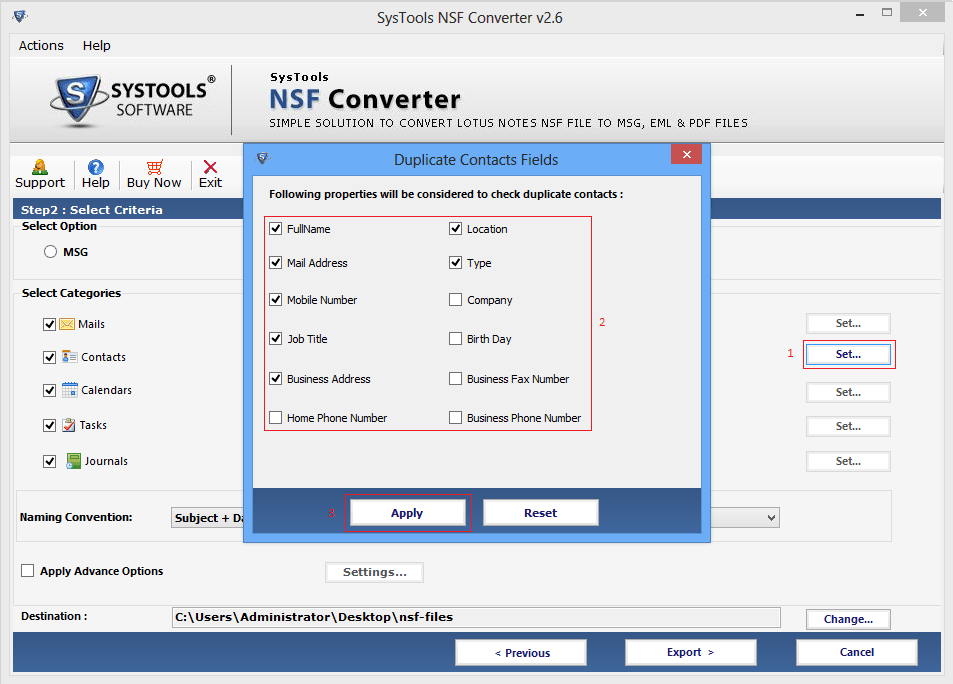Select the MSG radio option
The height and width of the screenshot is (684, 953).
[50, 252]
